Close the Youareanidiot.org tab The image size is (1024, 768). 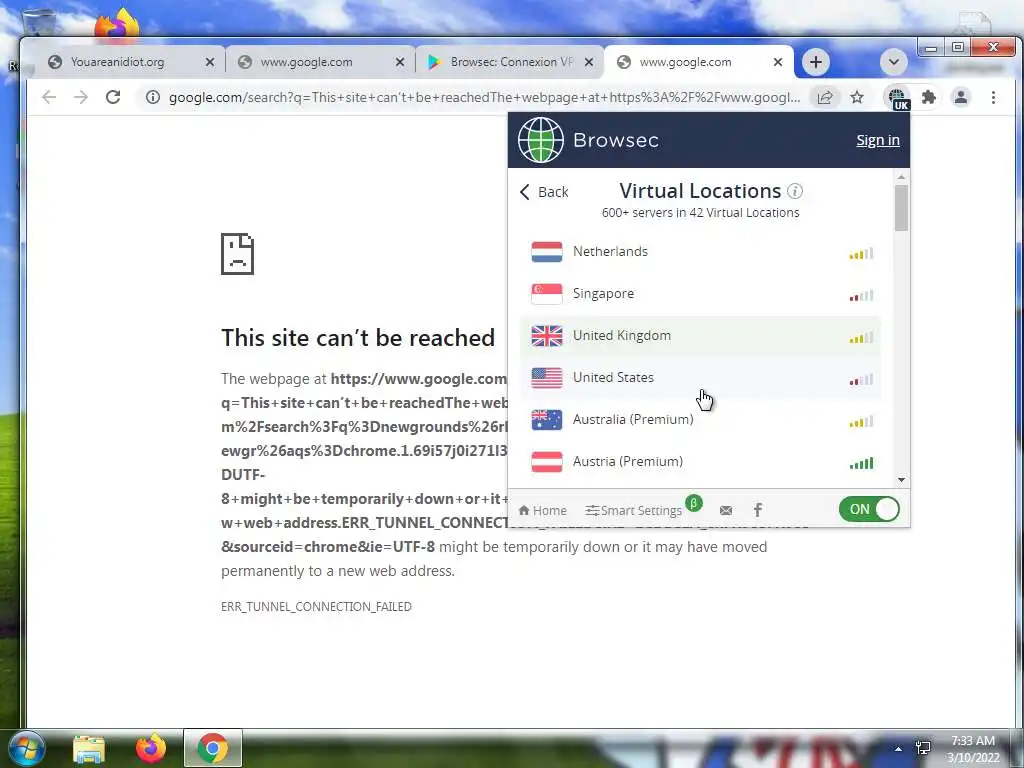click(210, 62)
